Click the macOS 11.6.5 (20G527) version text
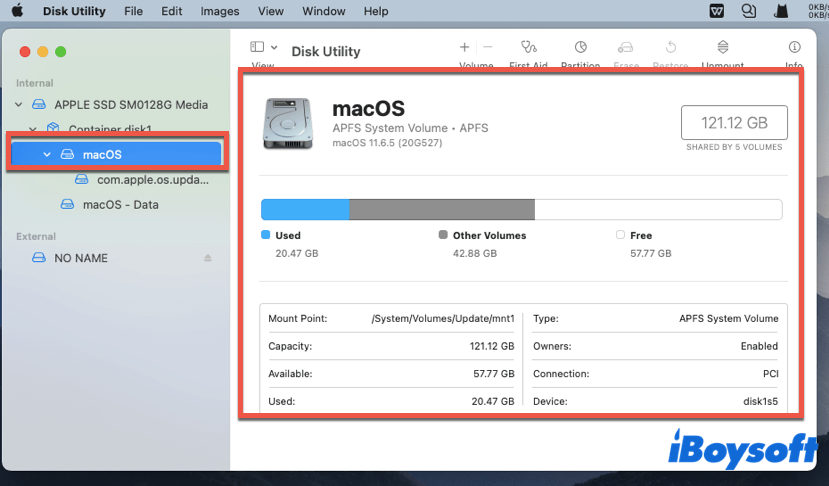 387,143
